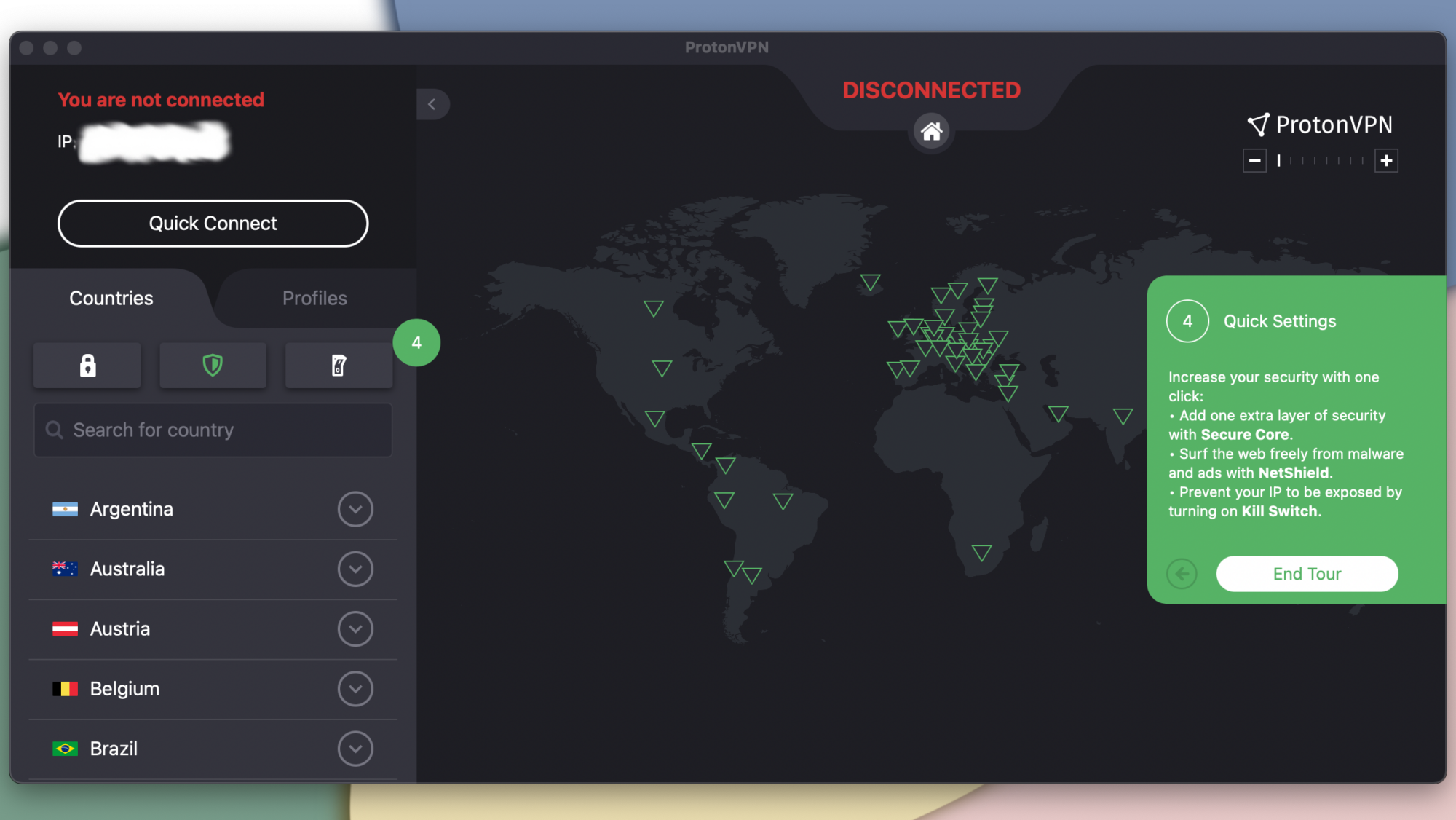Select the Costa Rica server marker
Screen dimensions: 1456x820
pos(701,451)
